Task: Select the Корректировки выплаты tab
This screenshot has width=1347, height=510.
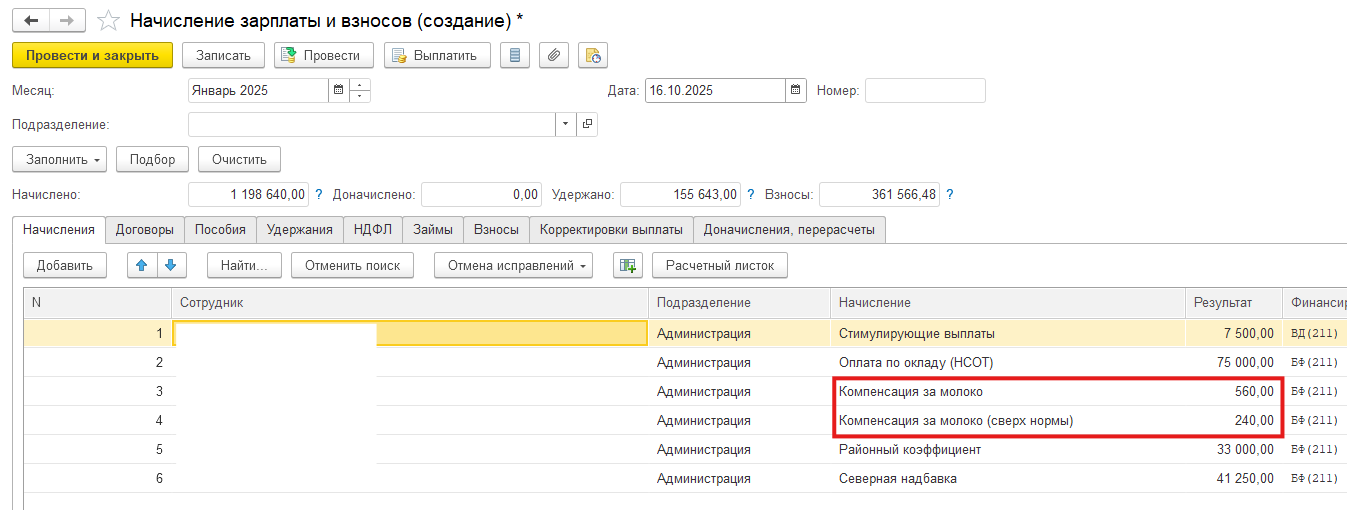Action: coord(611,229)
